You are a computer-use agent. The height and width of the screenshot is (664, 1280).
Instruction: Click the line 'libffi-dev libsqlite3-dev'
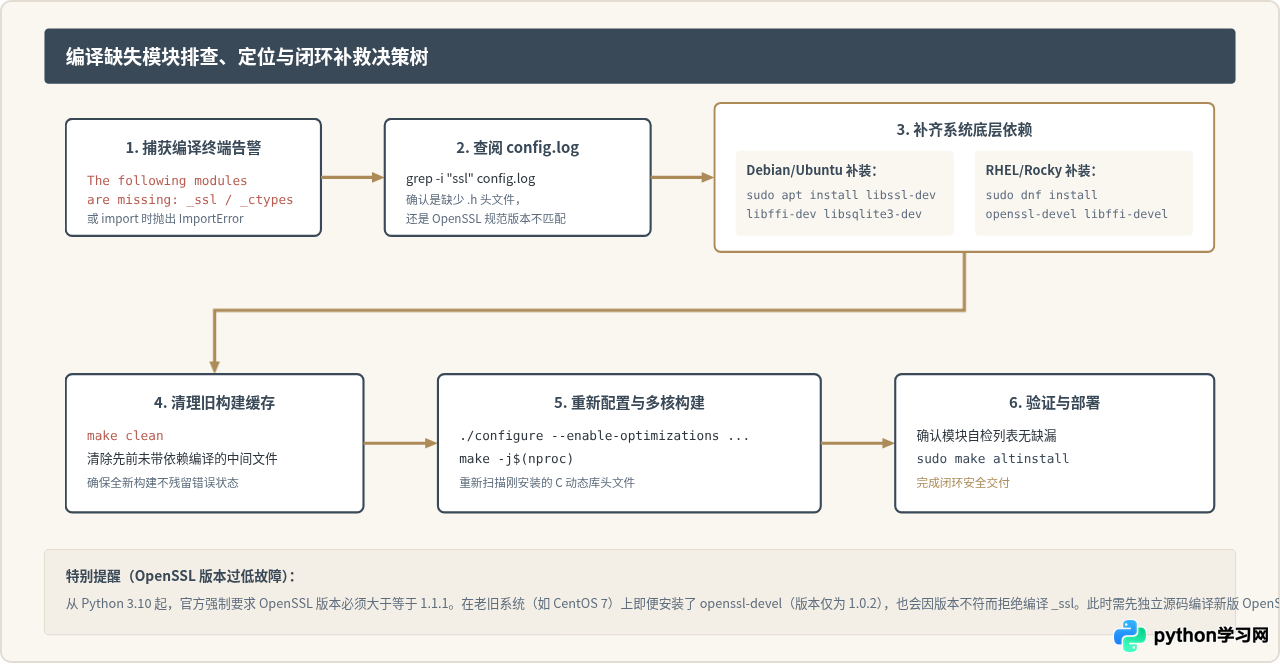[x=834, y=214]
